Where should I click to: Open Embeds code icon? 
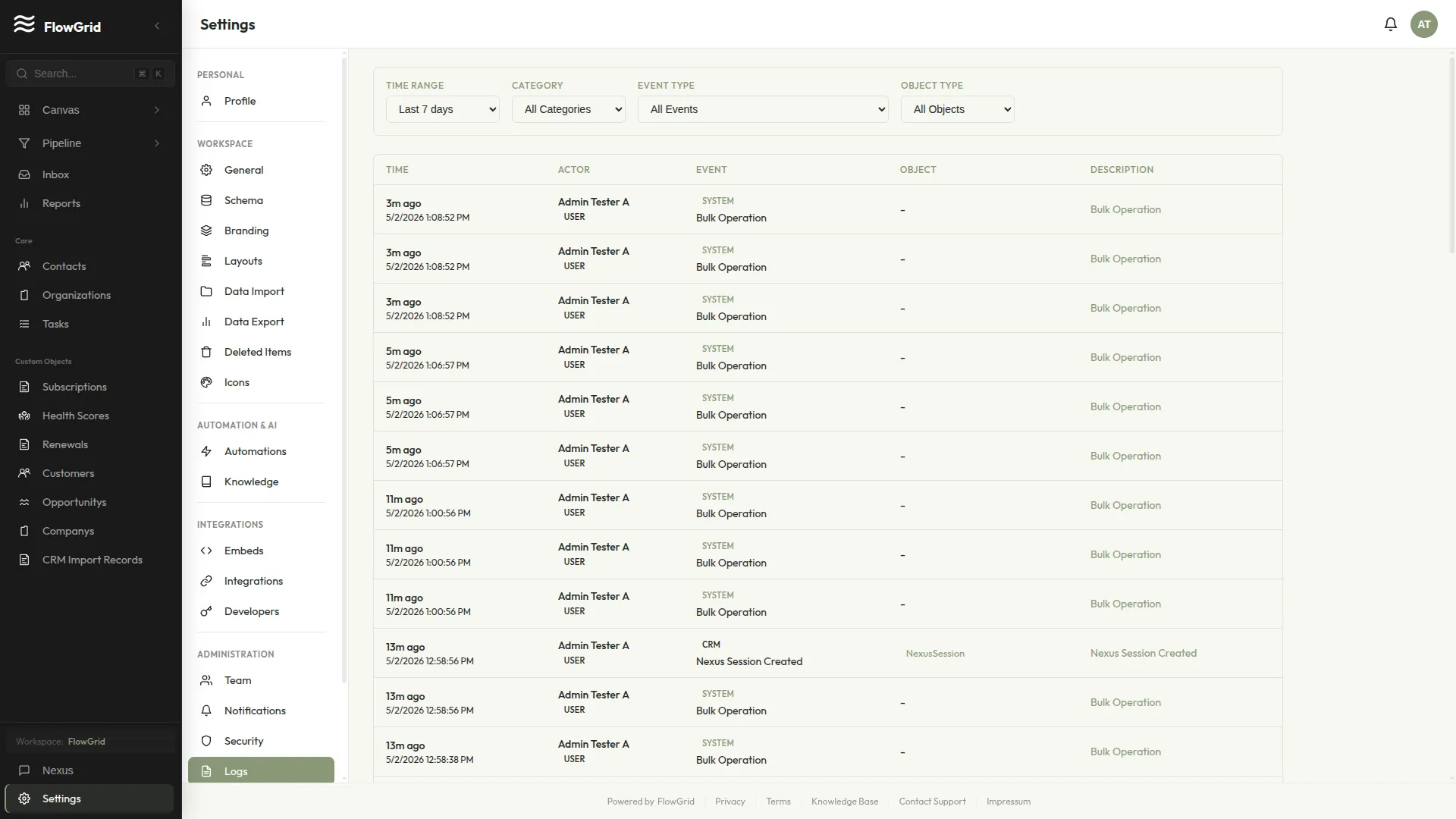point(206,551)
